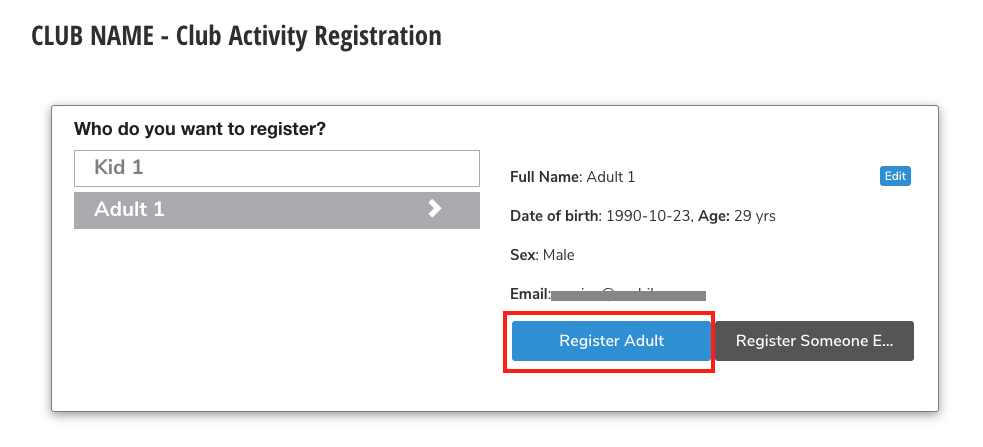Click the Adult 1 full name value
Screen dimensions: 983x447
pyautogui.click(x=611, y=177)
